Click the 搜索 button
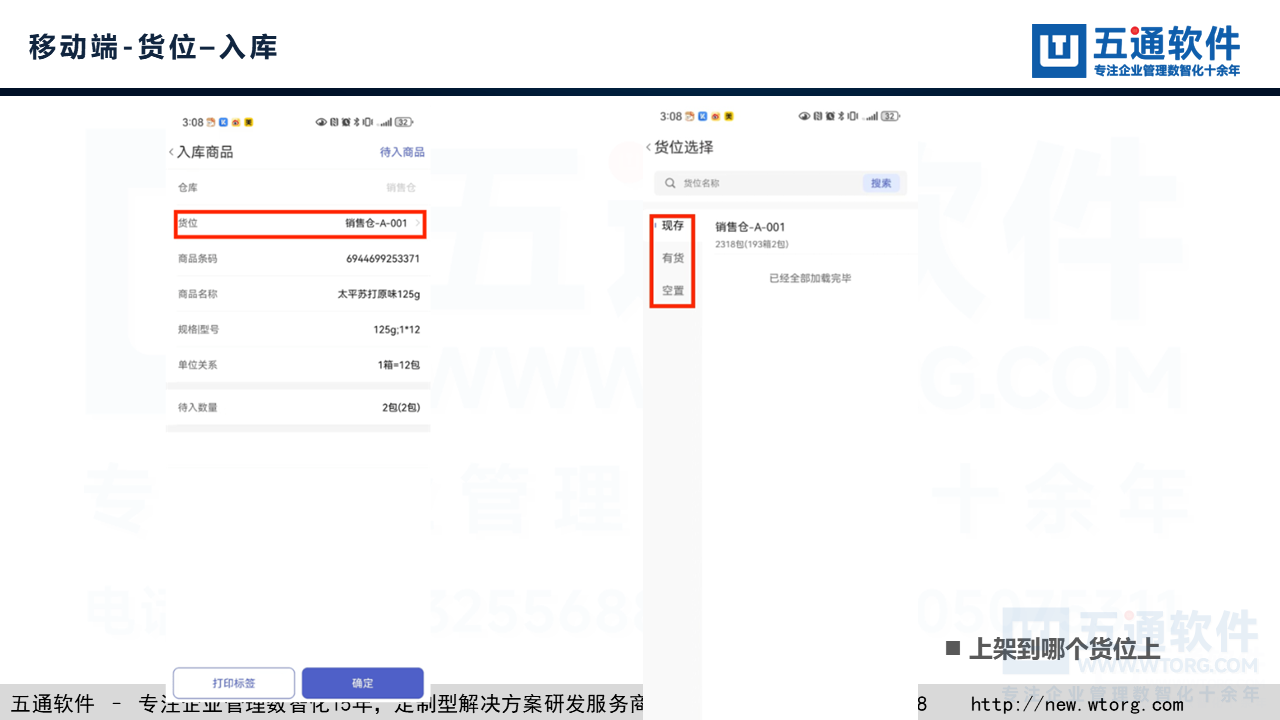The width and height of the screenshot is (1280, 720). [881, 183]
